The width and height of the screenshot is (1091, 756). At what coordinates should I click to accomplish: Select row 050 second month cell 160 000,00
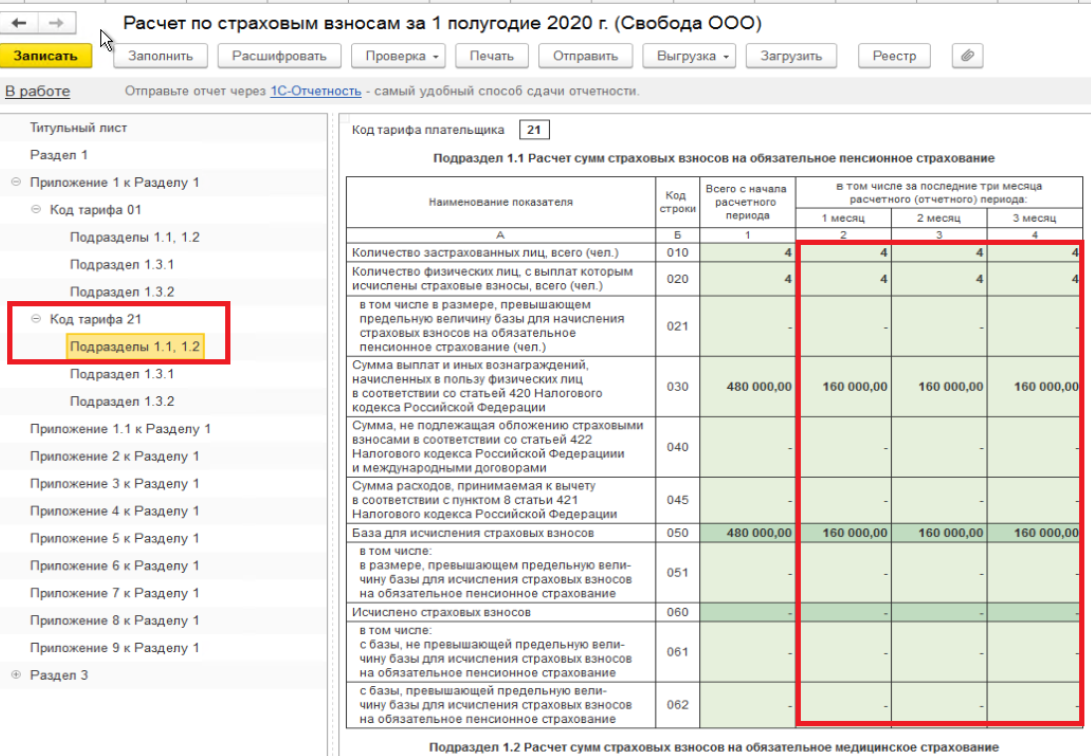tap(939, 533)
